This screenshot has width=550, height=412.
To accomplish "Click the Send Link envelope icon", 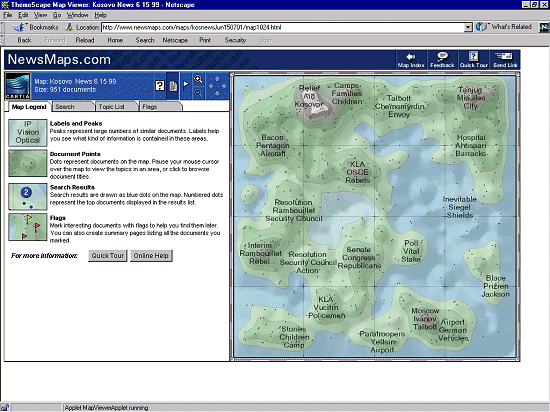I will pyautogui.click(x=504, y=56).
